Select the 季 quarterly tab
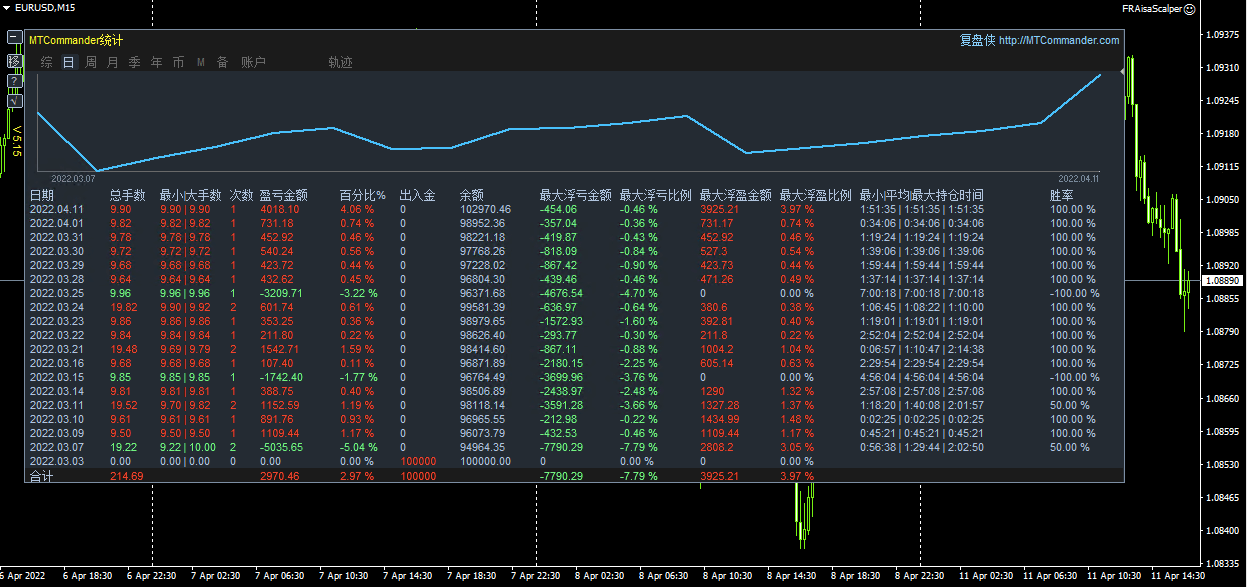The image size is (1247, 587). [134, 62]
